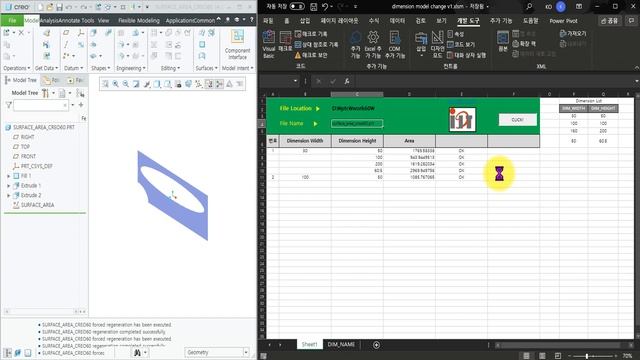Click Zoom In in Creo graphics toolbar

pyautogui.click(x=116, y=84)
